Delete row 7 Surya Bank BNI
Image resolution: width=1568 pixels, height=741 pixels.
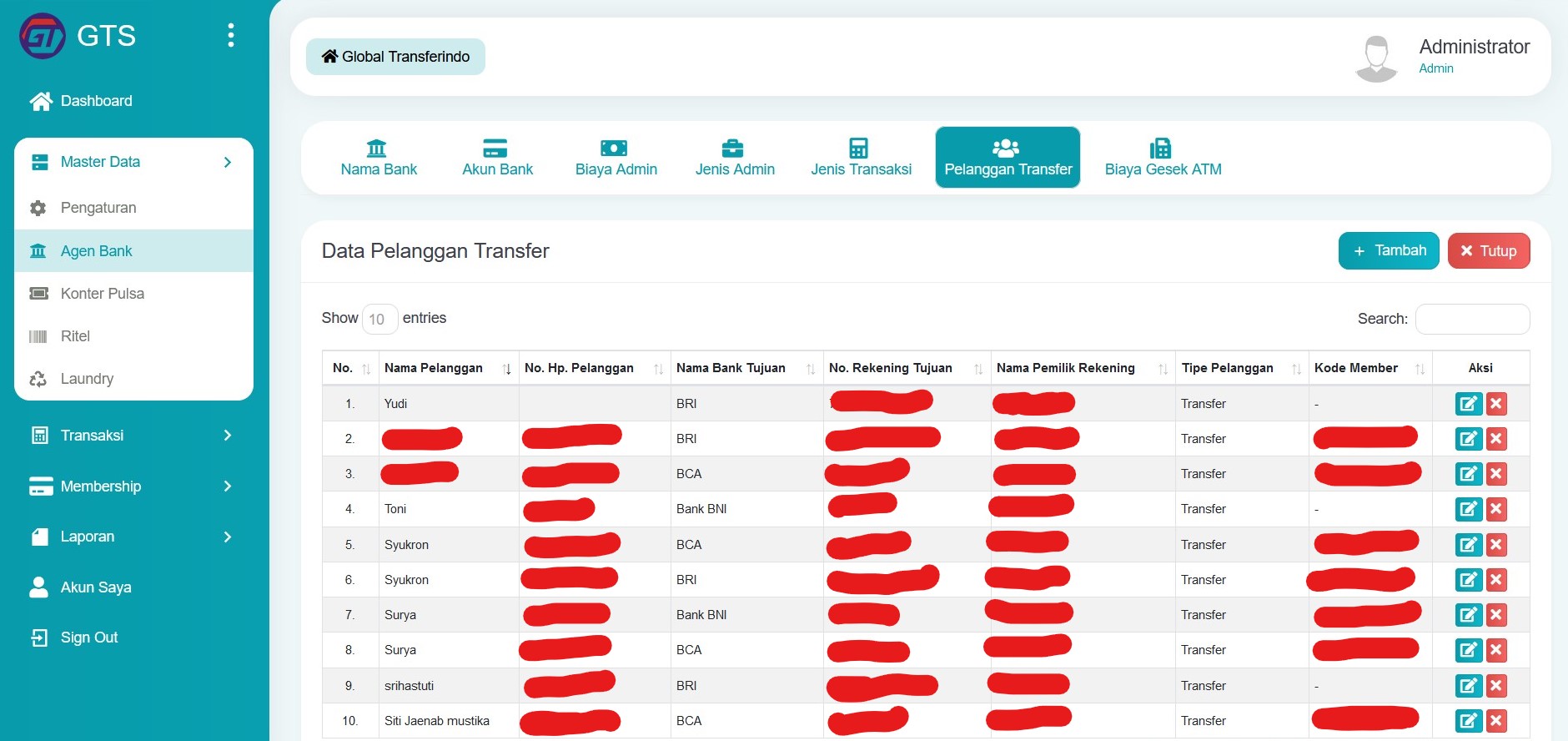pyautogui.click(x=1496, y=615)
